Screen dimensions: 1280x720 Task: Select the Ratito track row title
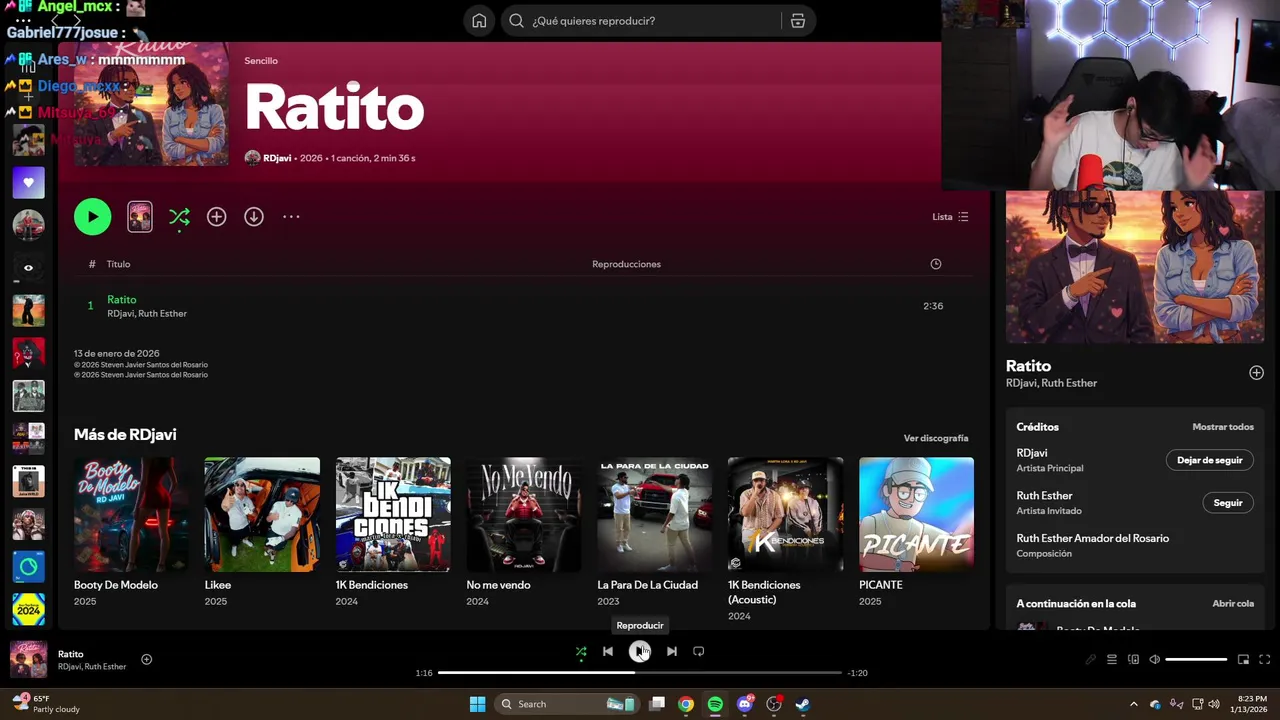point(121,300)
